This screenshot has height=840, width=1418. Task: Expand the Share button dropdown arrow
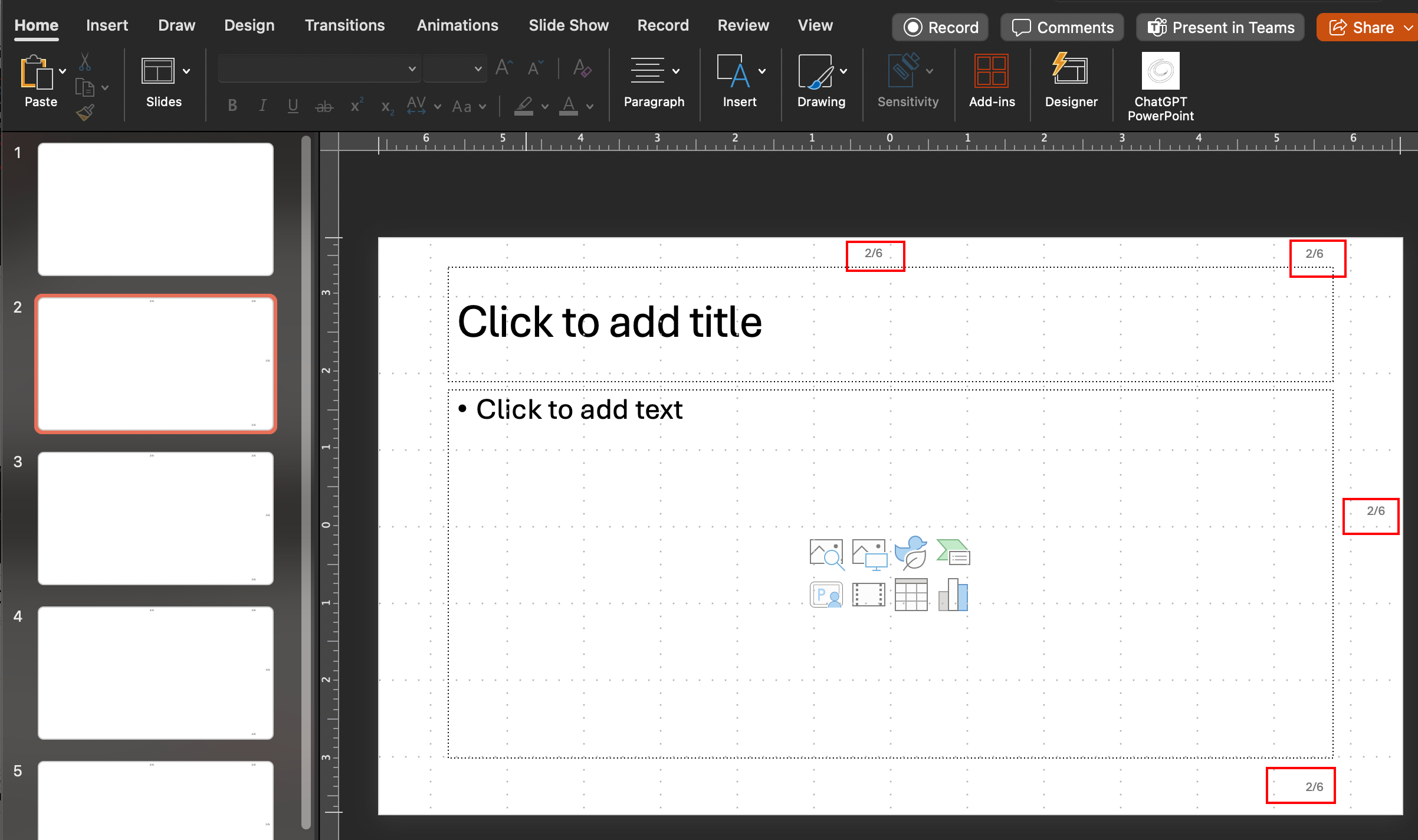point(1408,28)
